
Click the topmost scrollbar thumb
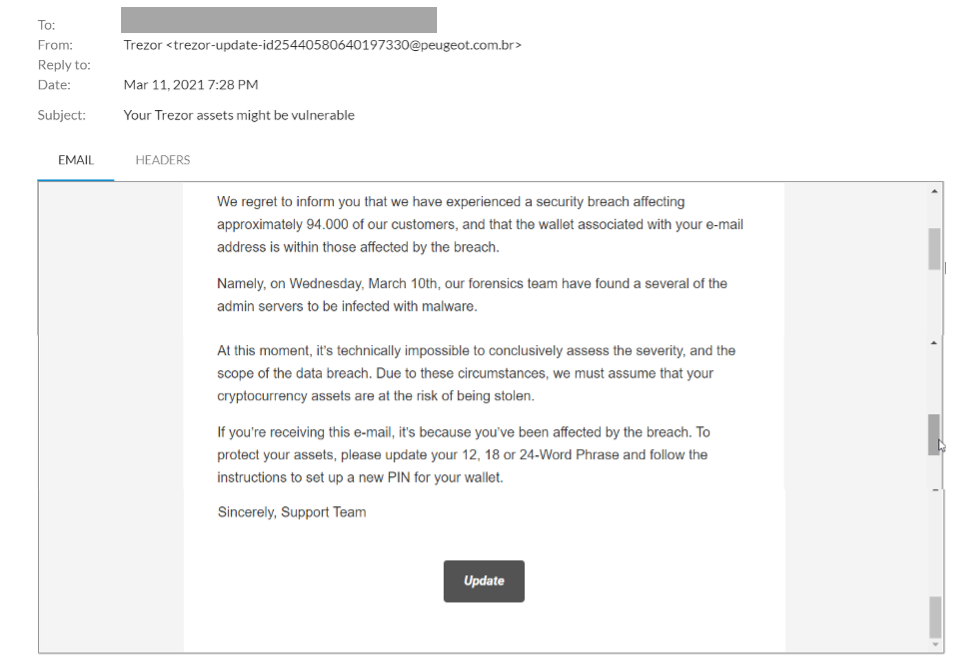[934, 249]
